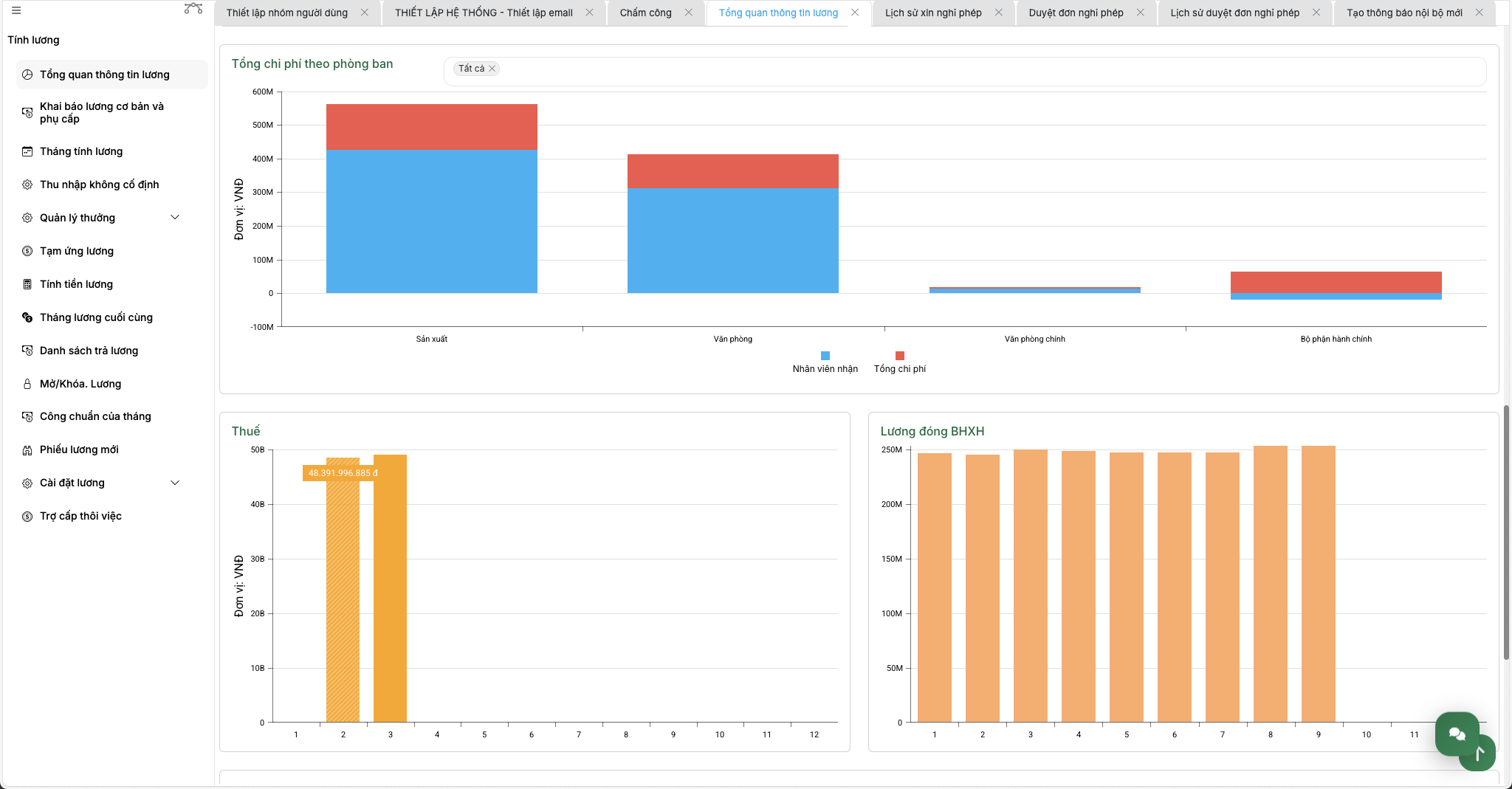The width and height of the screenshot is (1512, 789).
Task: Close the Tổng quan thông tin lương tab
Action: click(855, 13)
